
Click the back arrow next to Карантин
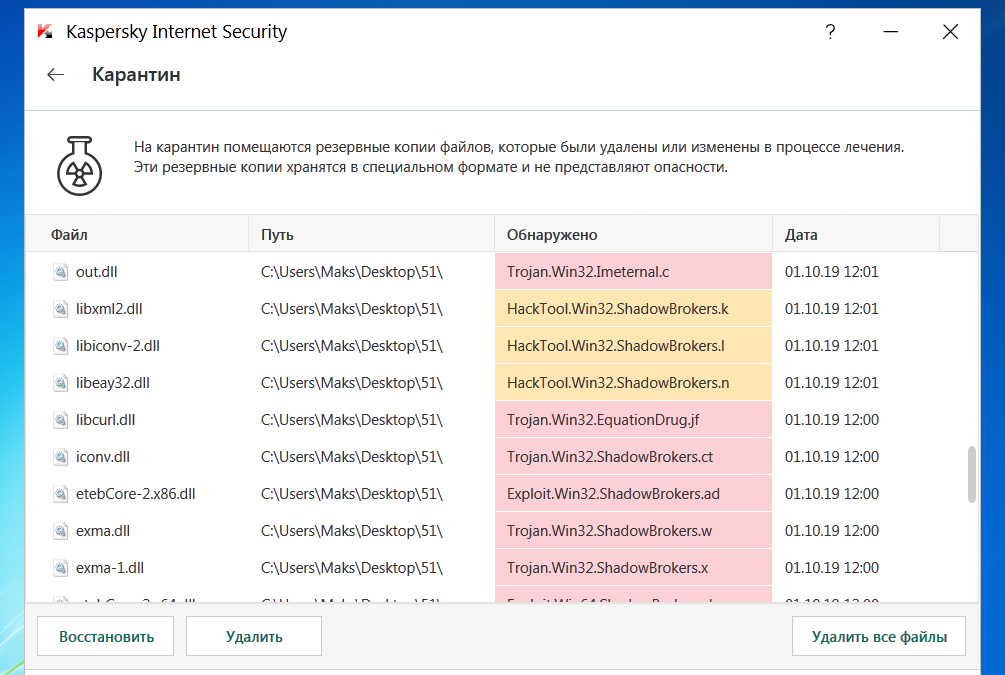(x=56, y=75)
